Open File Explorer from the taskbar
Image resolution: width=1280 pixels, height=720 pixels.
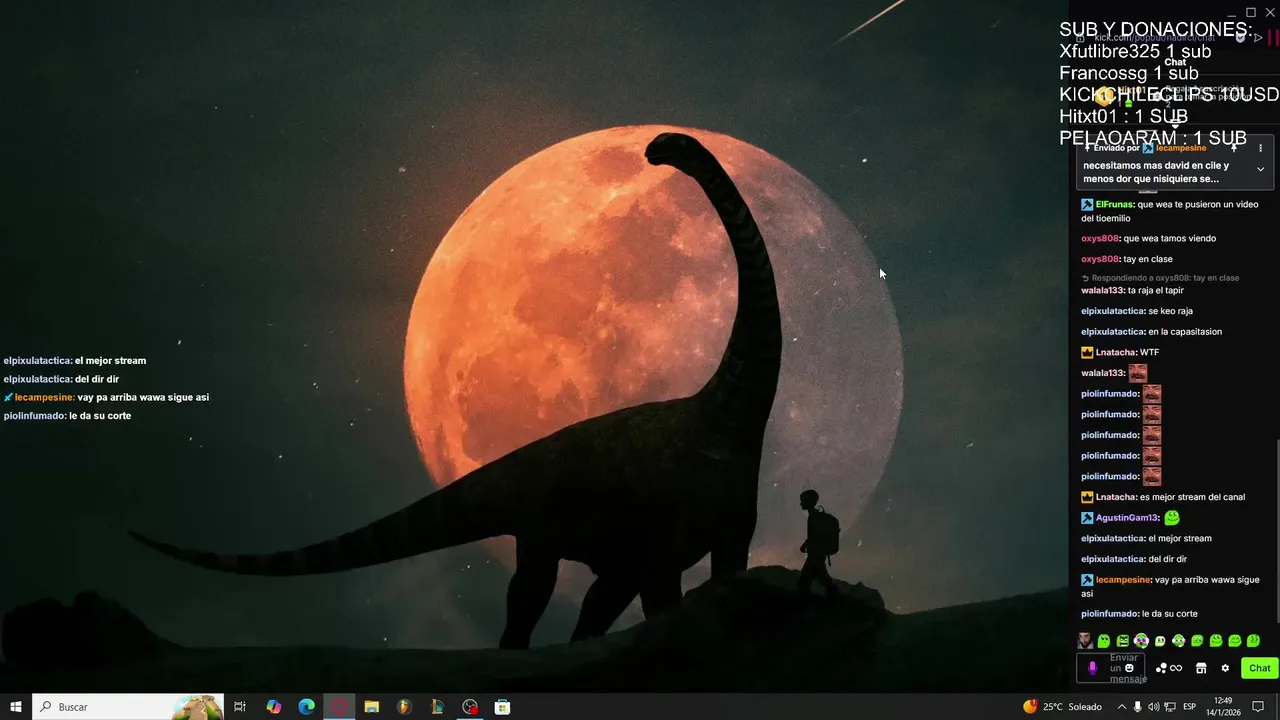(x=372, y=707)
